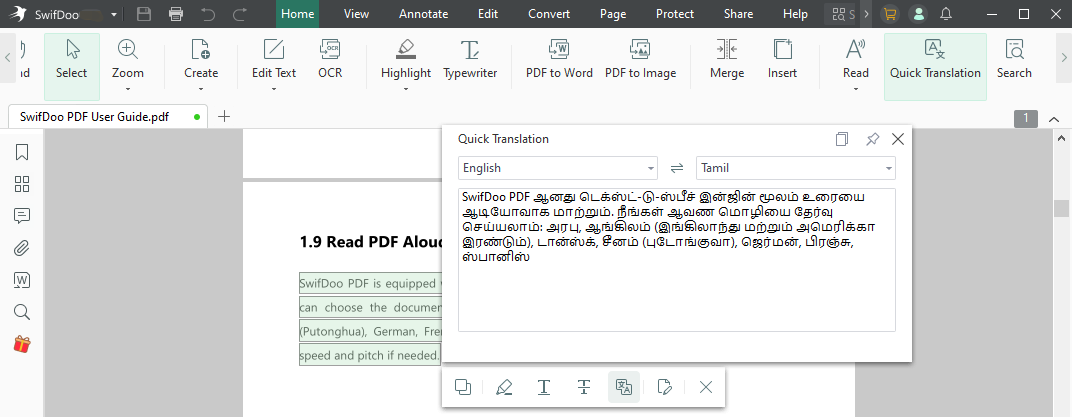Open the Convert tab

click(x=549, y=14)
